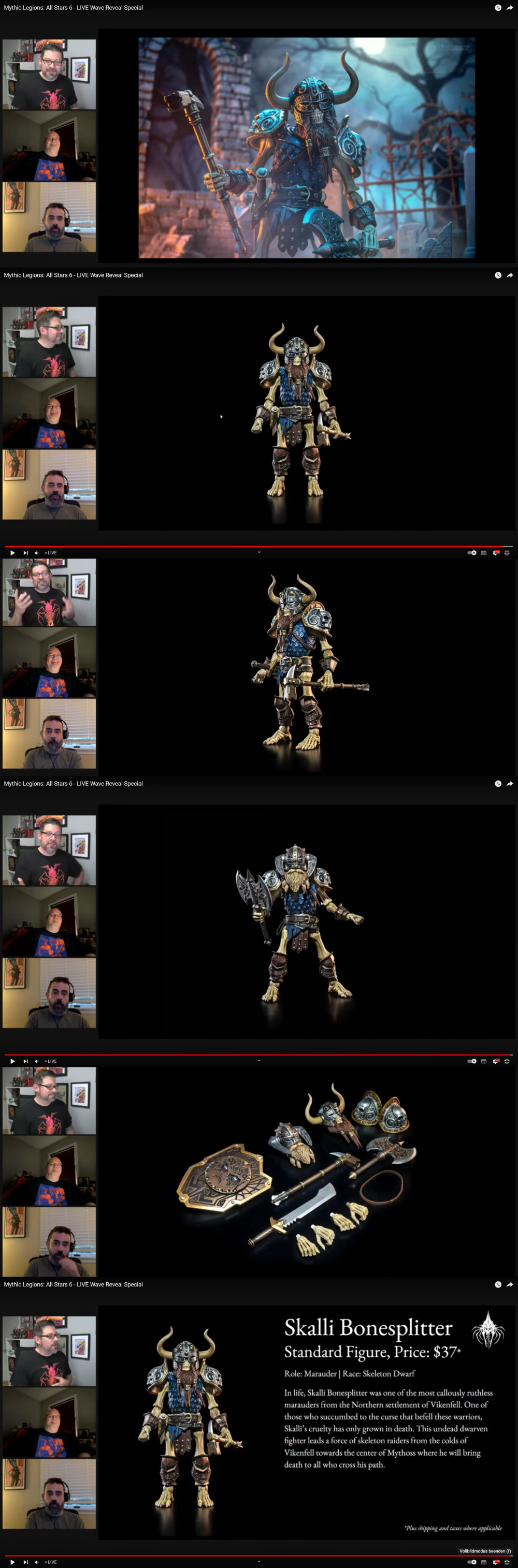The image size is (518, 1568).
Task: Open subtitles in the bottommost control bar
Action: [484, 1562]
